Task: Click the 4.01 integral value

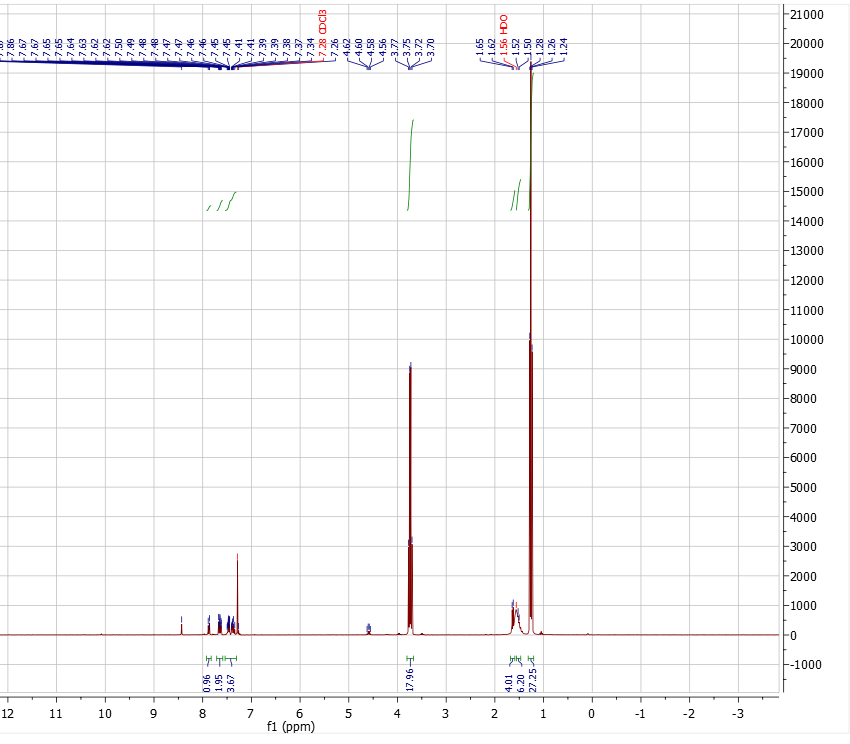Action: (x=507, y=681)
